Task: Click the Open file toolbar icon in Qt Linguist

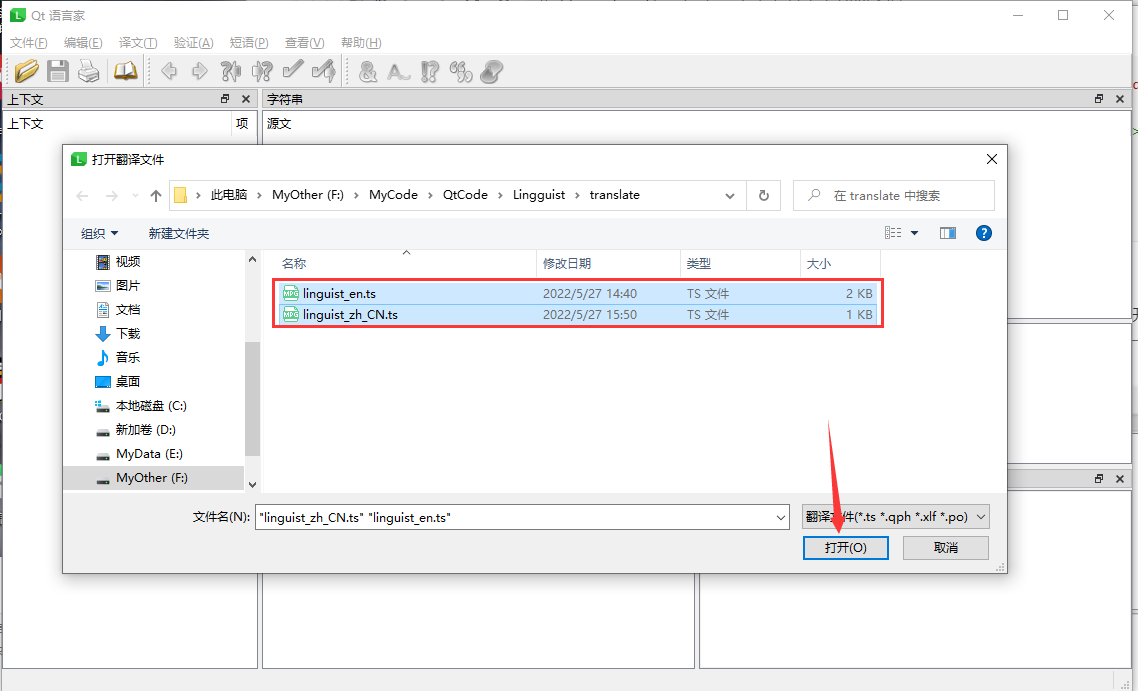Action: tap(27, 70)
